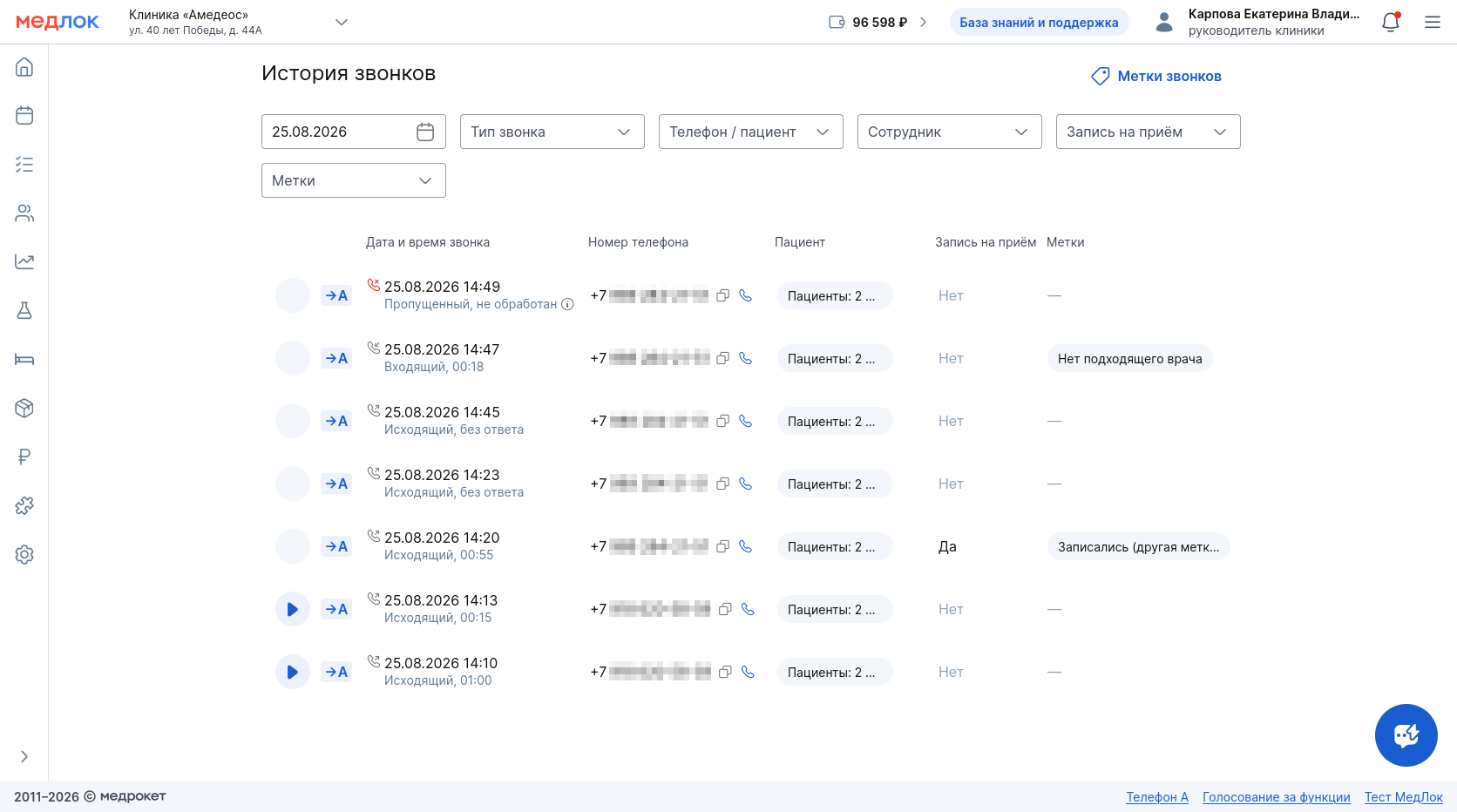Open the Метки звонков link

point(1156,77)
